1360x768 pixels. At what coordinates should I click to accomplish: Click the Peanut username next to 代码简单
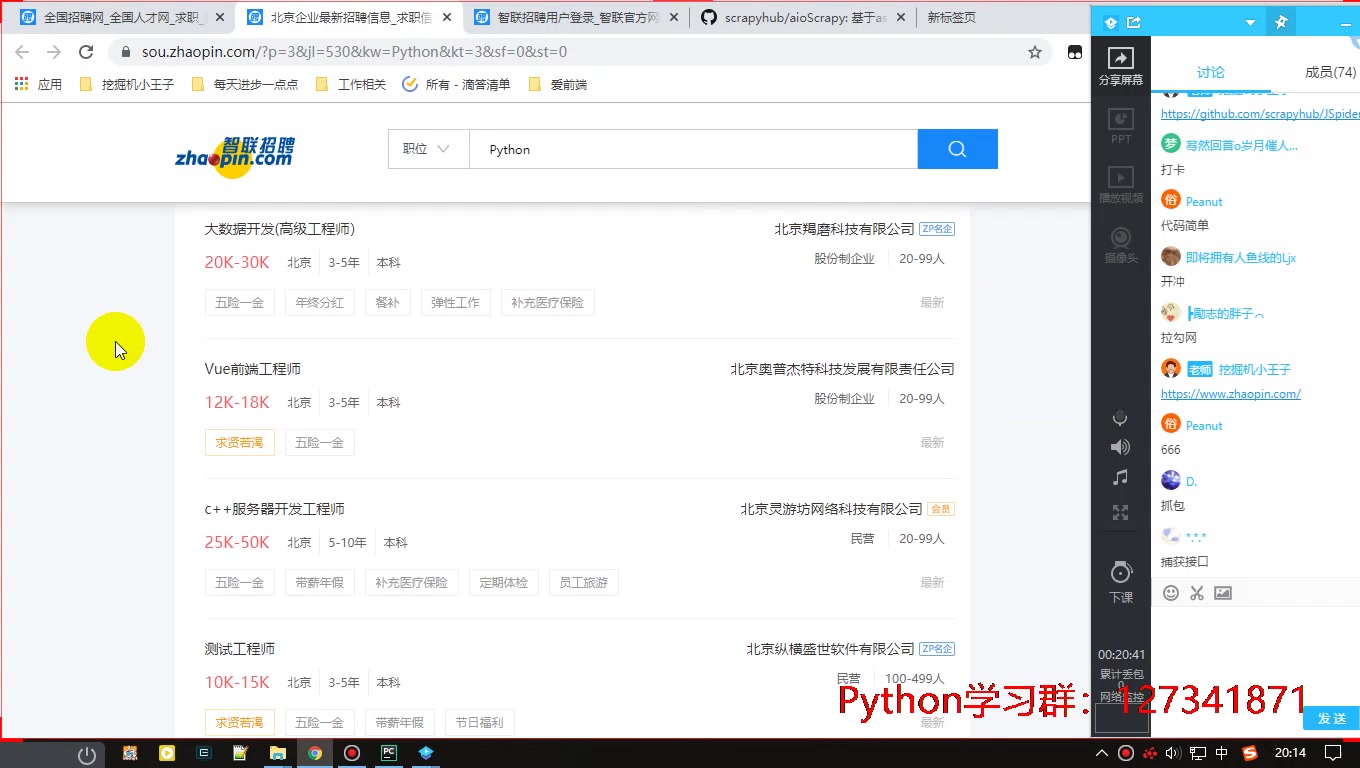point(1204,202)
